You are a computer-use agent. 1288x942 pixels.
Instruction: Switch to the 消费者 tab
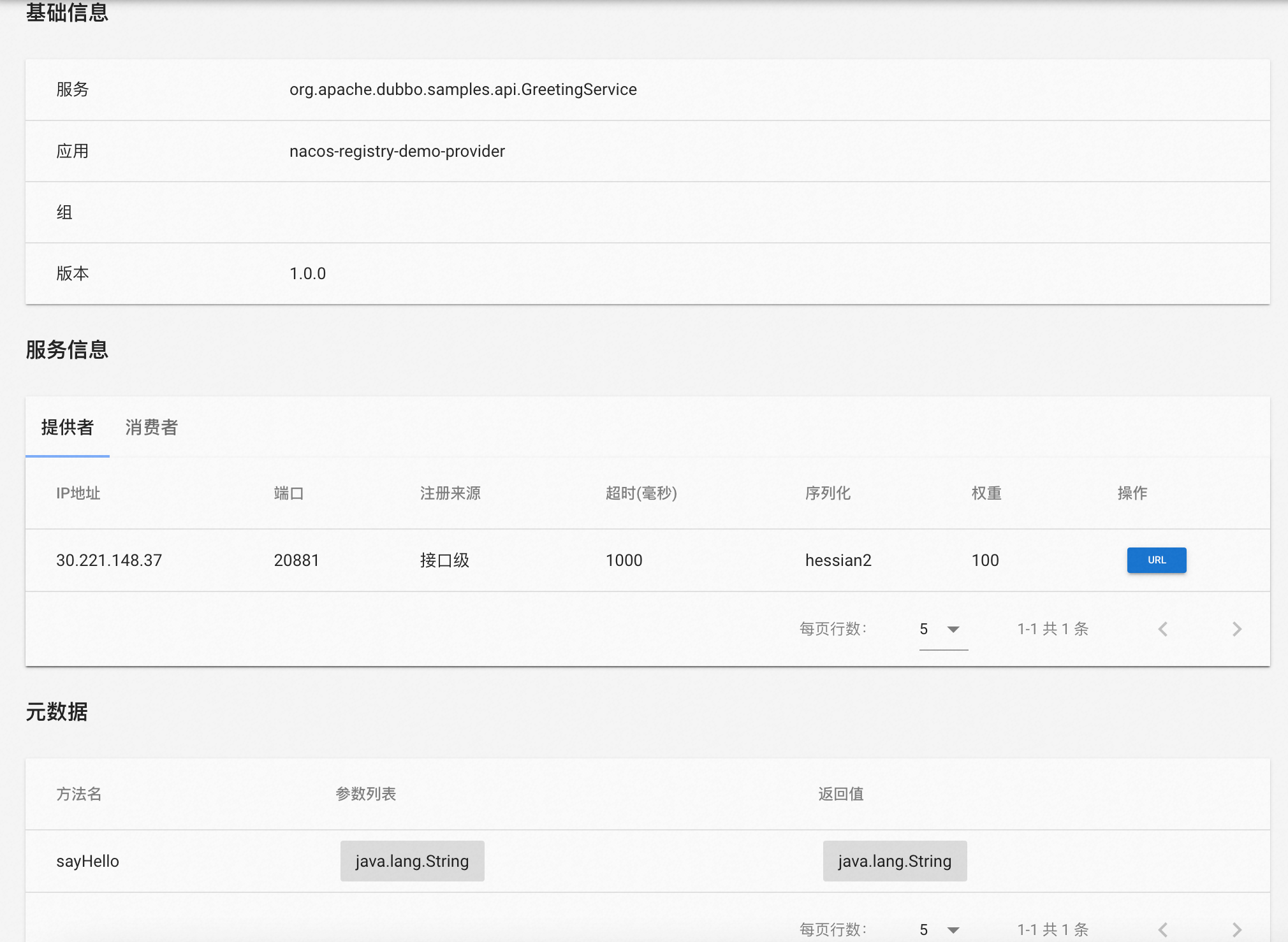coord(152,428)
